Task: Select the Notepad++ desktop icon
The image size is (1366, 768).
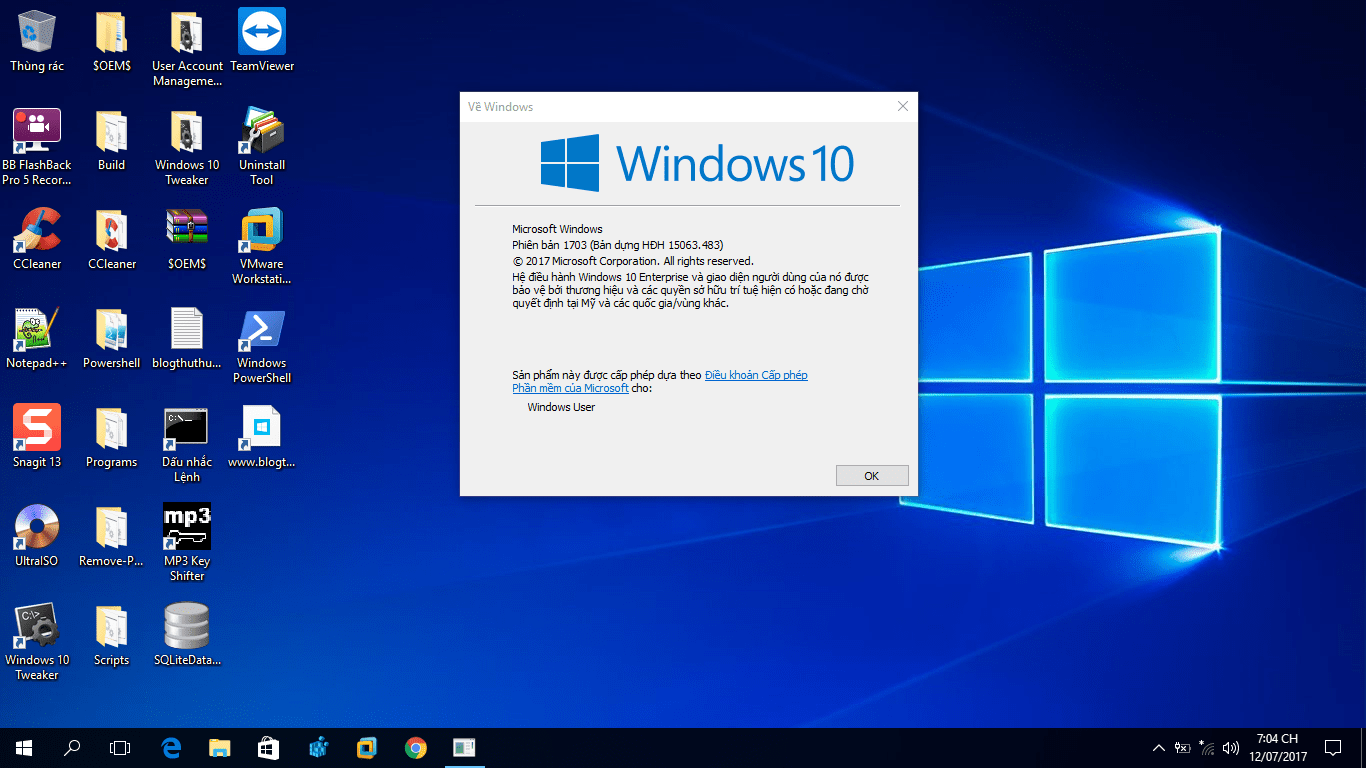Action: pyautogui.click(x=37, y=330)
